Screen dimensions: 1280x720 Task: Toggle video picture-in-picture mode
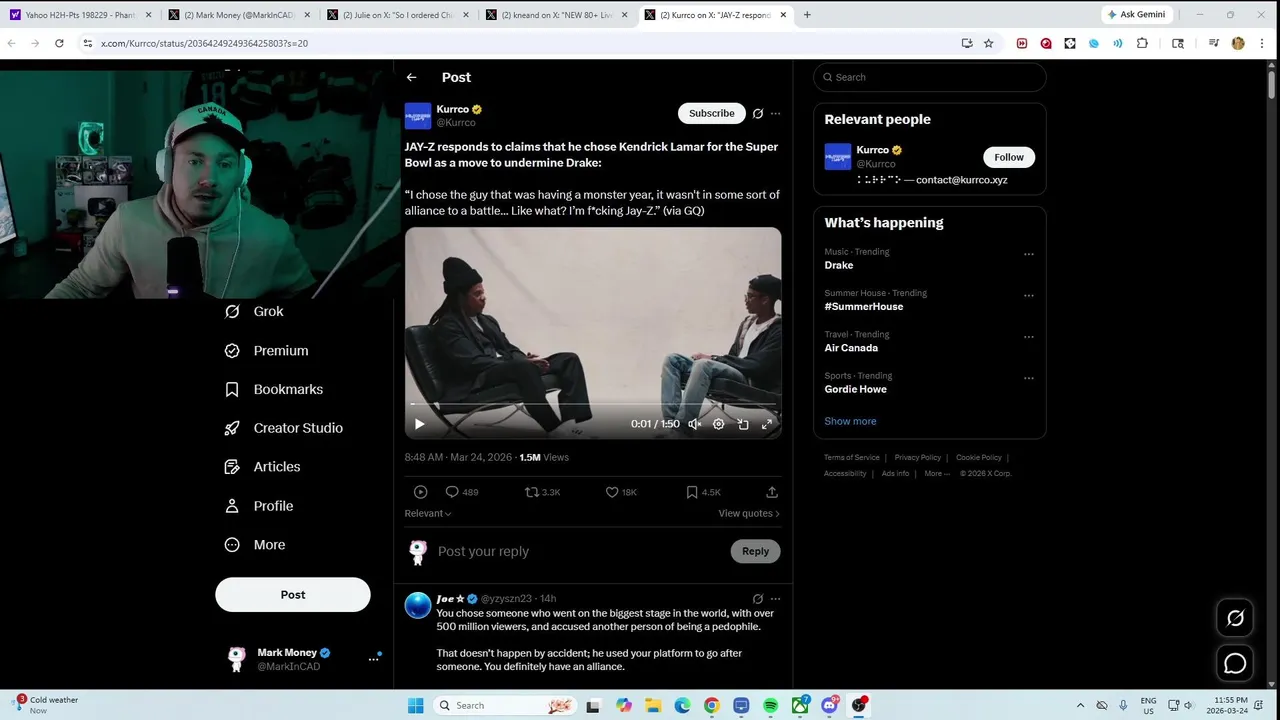(743, 424)
